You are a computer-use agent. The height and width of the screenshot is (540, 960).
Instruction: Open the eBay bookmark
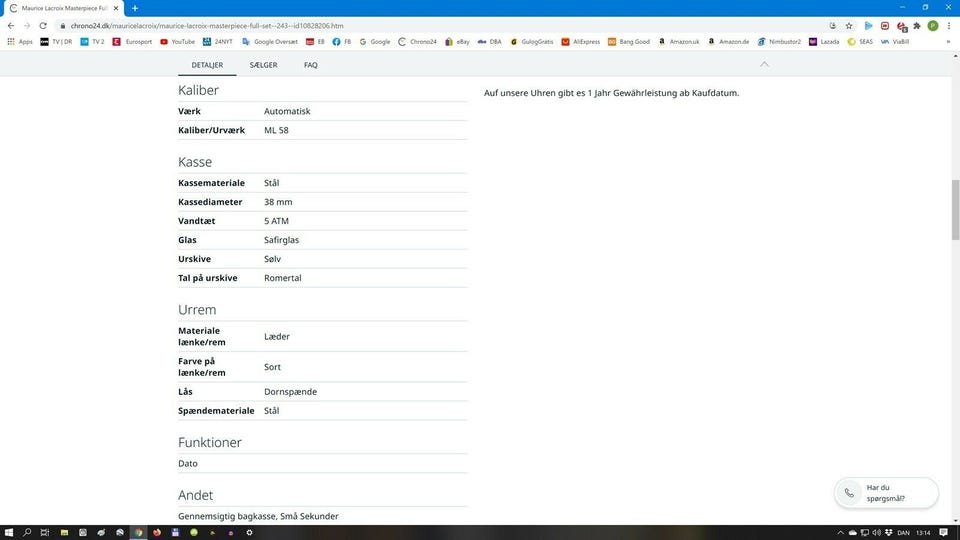pos(457,42)
